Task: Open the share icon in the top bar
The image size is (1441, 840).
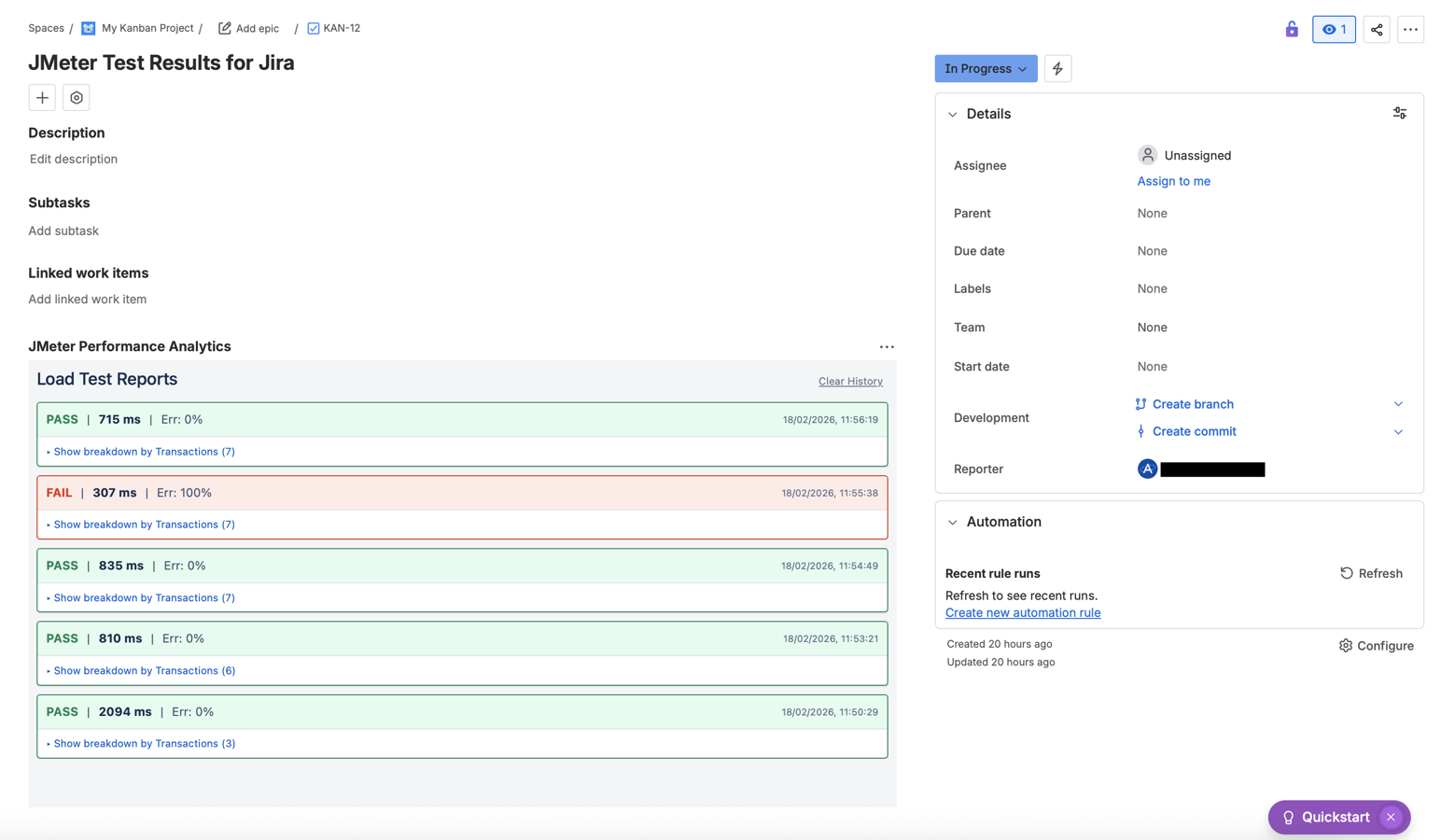Action: point(1377,29)
